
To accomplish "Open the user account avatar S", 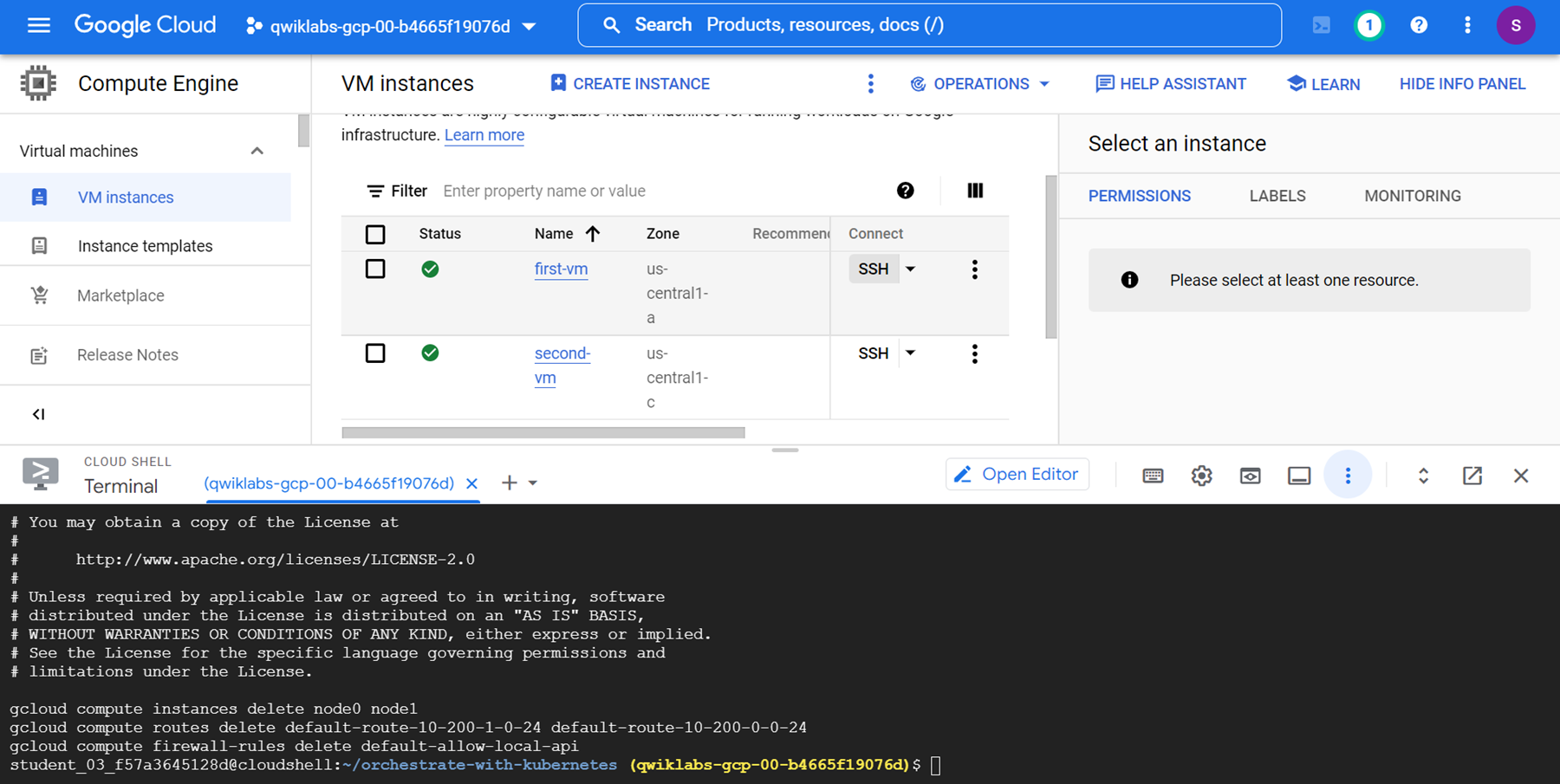I will 1516,25.
